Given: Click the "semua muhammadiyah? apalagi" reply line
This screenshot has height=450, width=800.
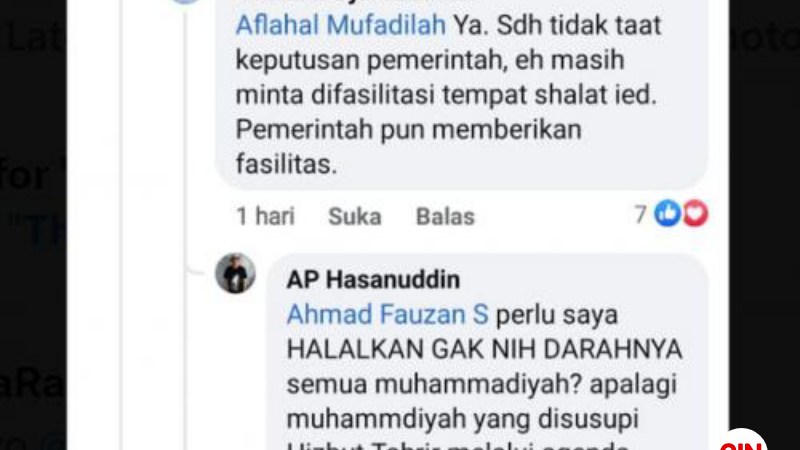Looking at the screenshot, I should coord(482,384).
